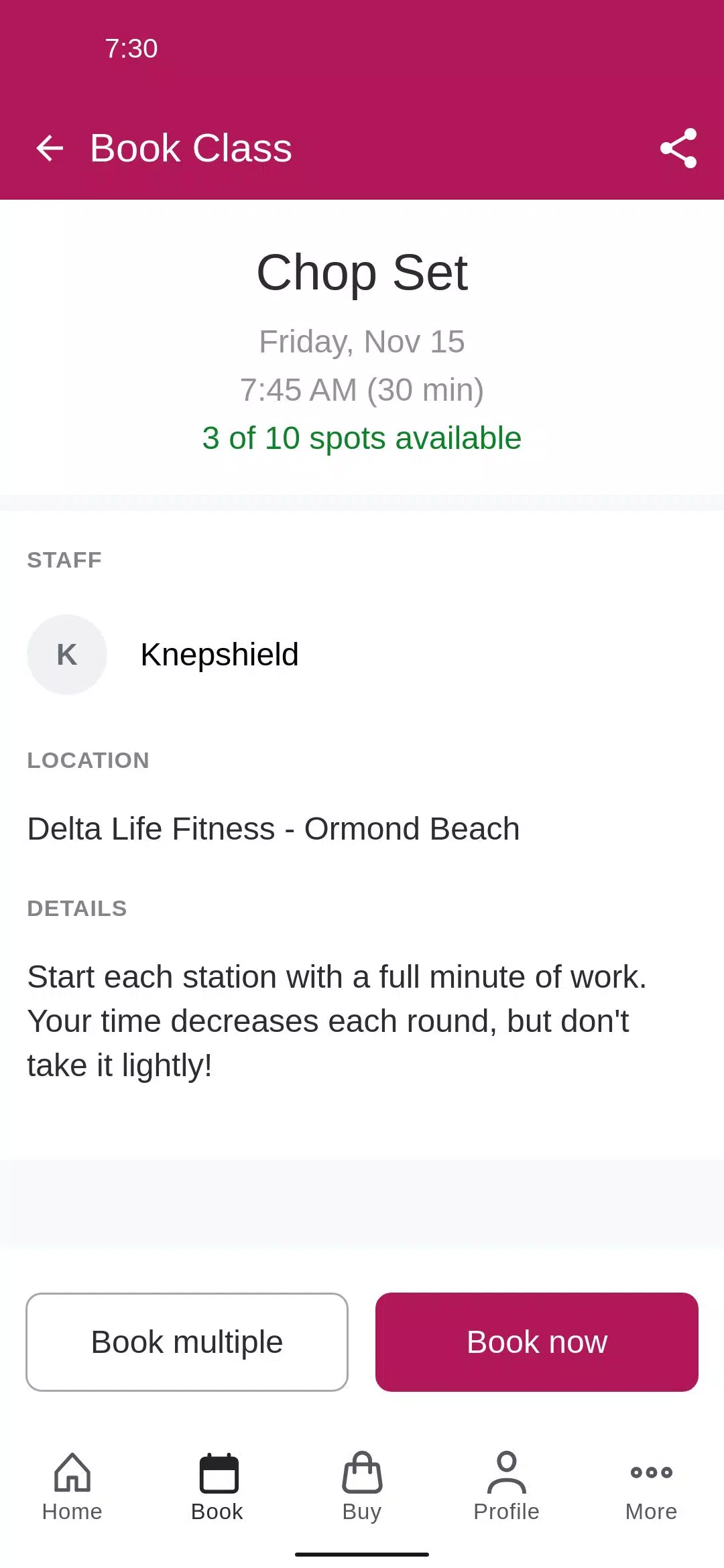
Task: Tap Delta Life Fitness - Ormond Beach location
Action: click(274, 829)
